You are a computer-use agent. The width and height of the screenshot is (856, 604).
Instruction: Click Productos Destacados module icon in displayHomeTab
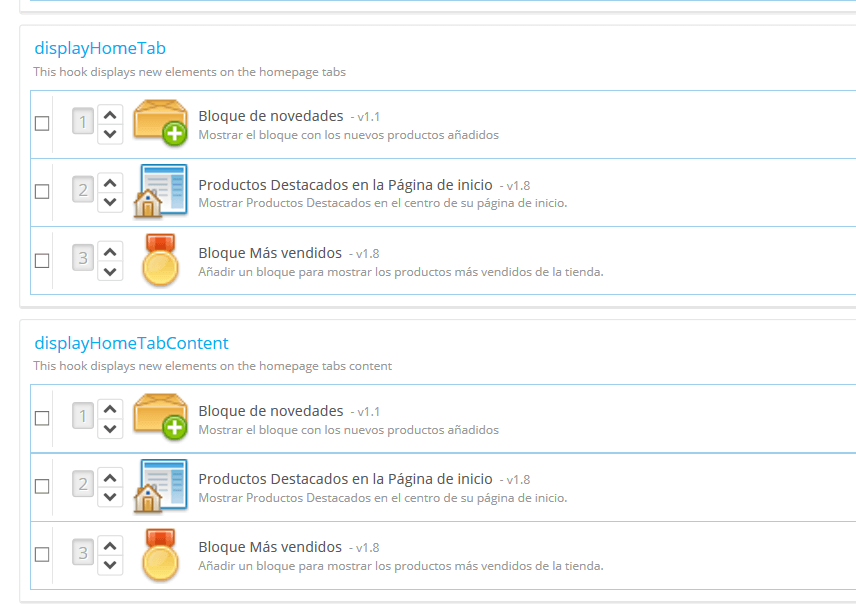160,191
